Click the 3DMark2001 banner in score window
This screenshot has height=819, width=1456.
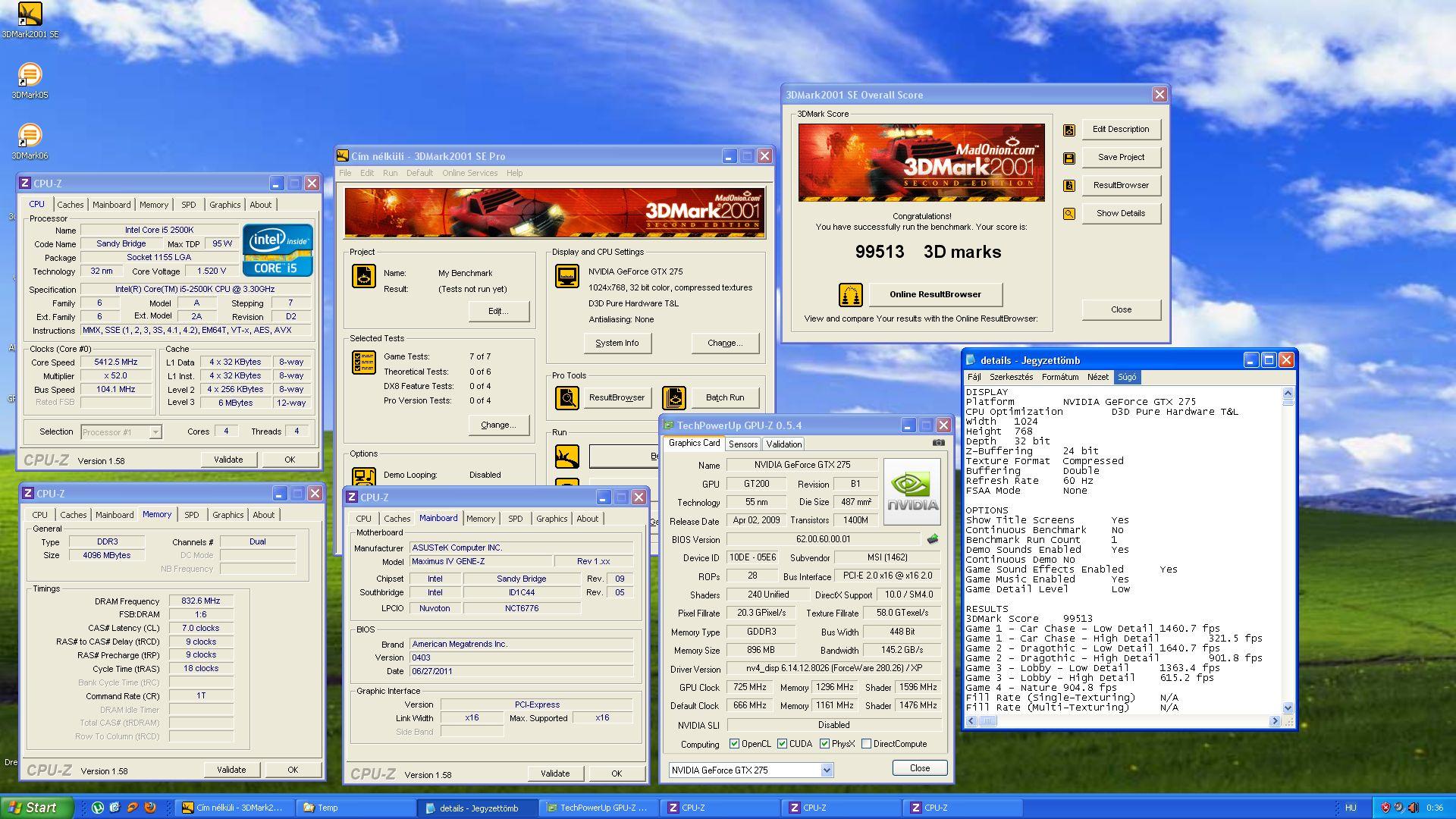tap(921, 162)
